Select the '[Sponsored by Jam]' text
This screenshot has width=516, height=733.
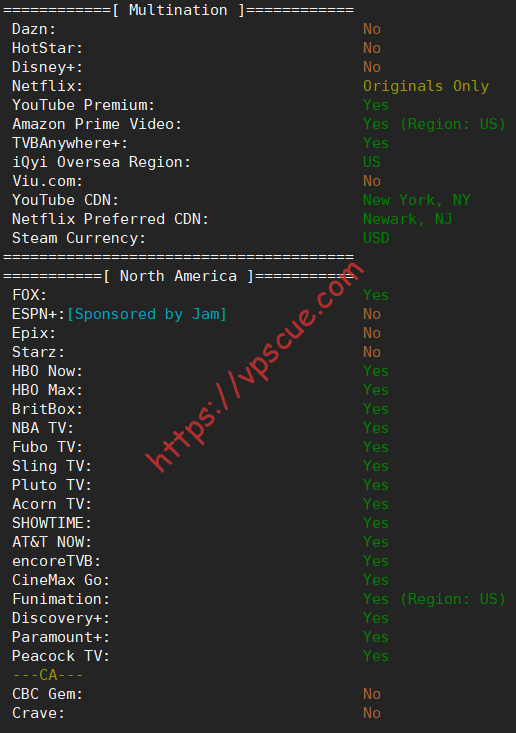(x=147, y=314)
